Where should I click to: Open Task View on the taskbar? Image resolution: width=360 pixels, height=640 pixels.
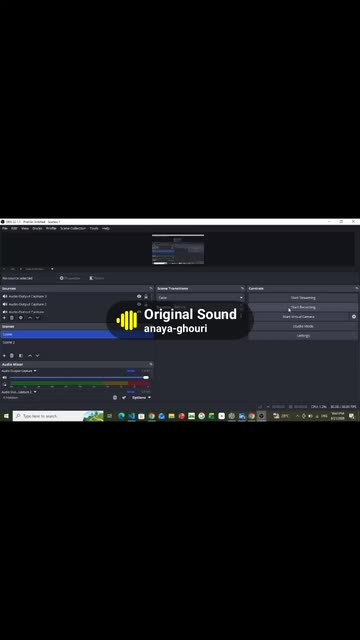[x=109, y=416]
